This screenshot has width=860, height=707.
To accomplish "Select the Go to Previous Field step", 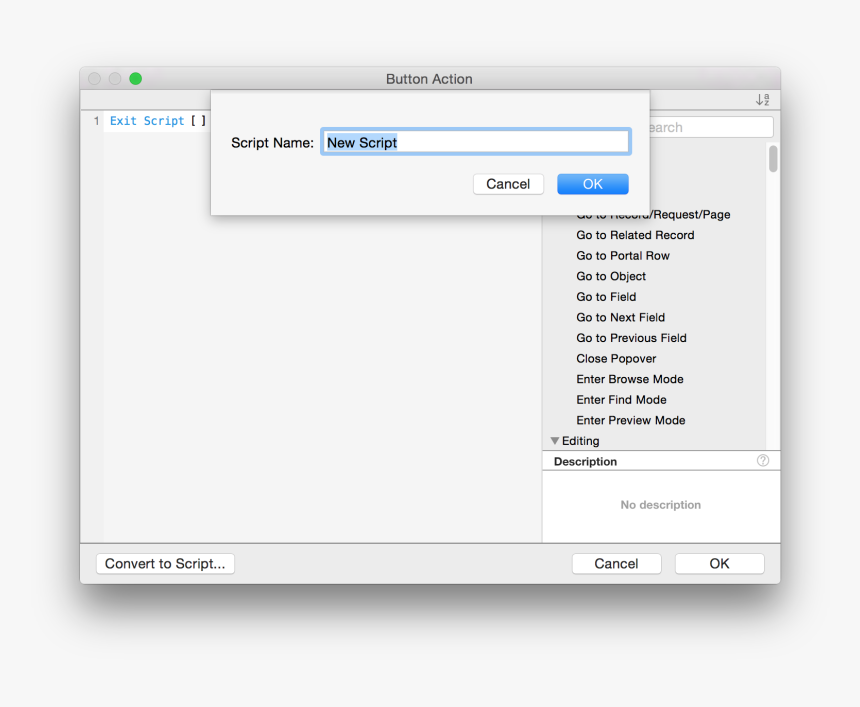I will point(631,337).
